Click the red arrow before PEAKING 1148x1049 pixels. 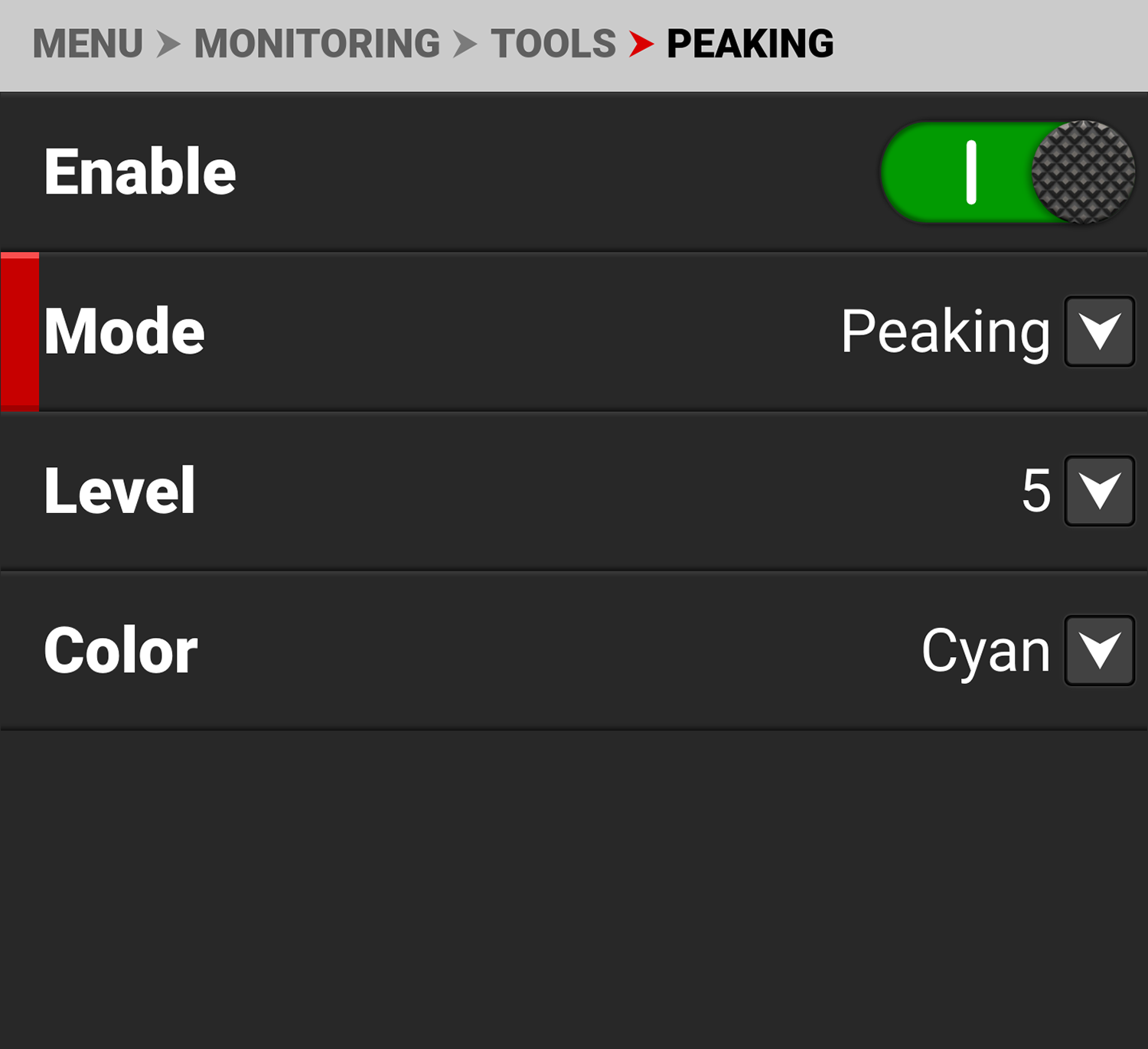click(x=641, y=44)
